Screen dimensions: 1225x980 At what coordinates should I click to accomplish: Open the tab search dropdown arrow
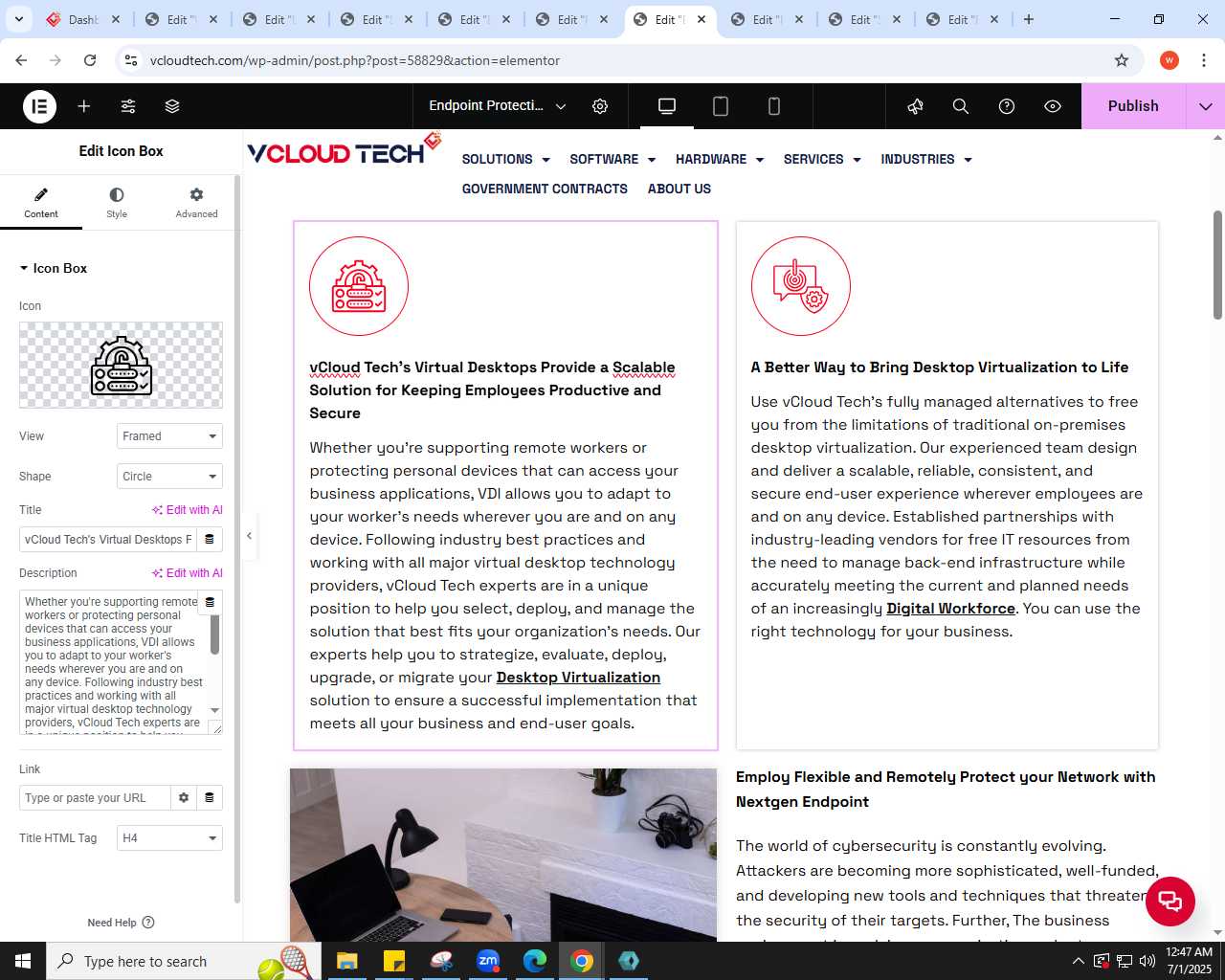pyautogui.click(x=19, y=19)
